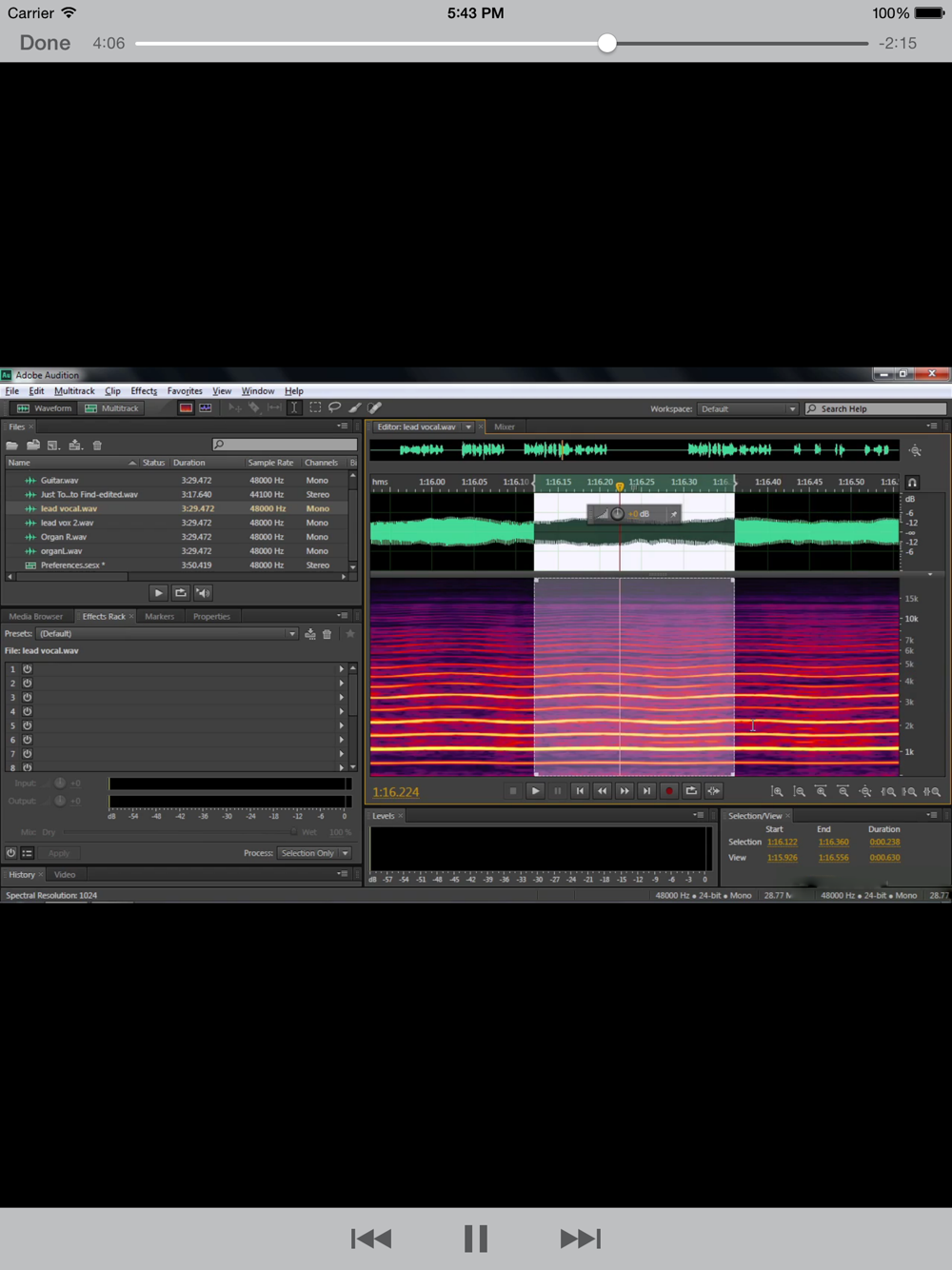This screenshot has width=952, height=1270.
Task: Tap Done to close the video player
Action: 45,43
